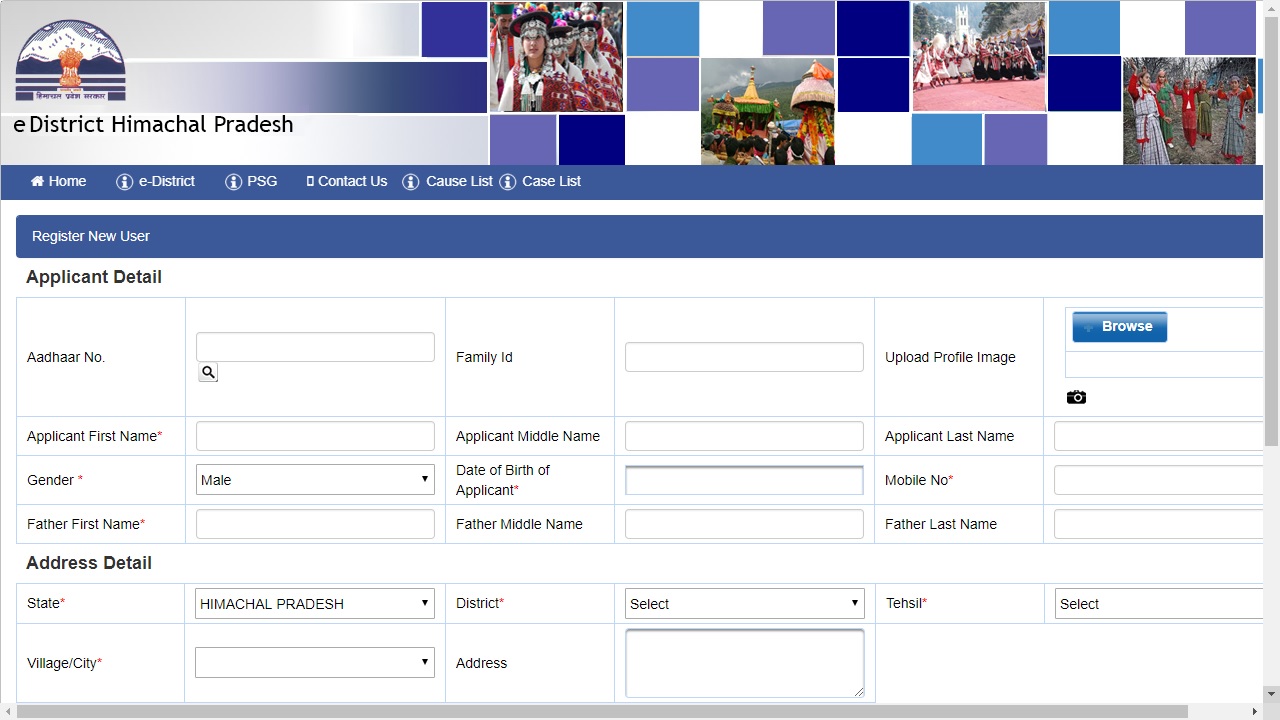The width and height of the screenshot is (1280, 720).
Task: Open the District selection dropdown
Action: pyautogui.click(x=743, y=603)
